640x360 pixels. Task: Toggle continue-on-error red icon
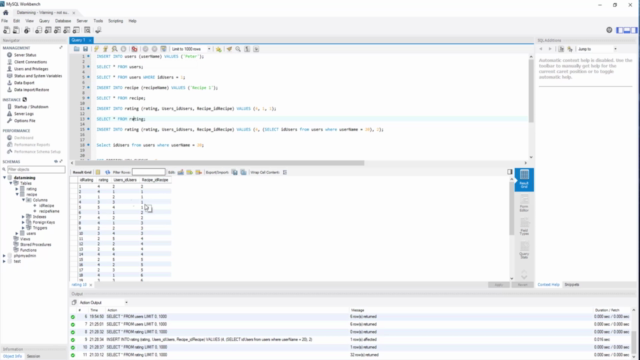point(134,49)
